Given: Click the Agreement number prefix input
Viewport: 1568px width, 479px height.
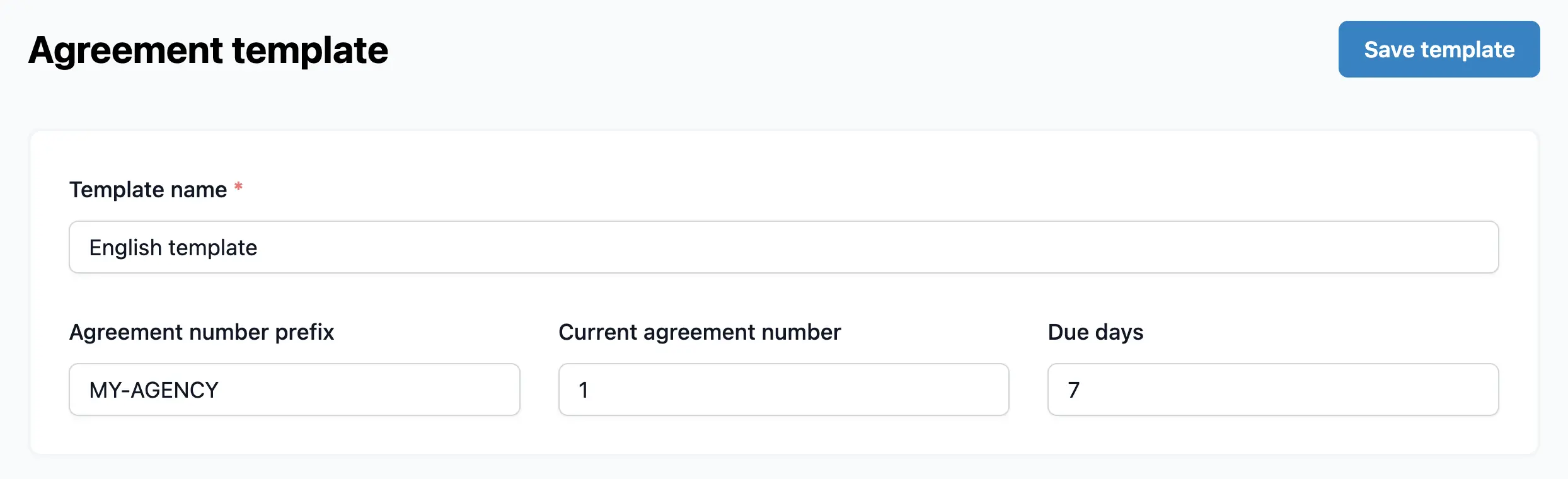Looking at the screenshot, I should click(x=294, y=390).
